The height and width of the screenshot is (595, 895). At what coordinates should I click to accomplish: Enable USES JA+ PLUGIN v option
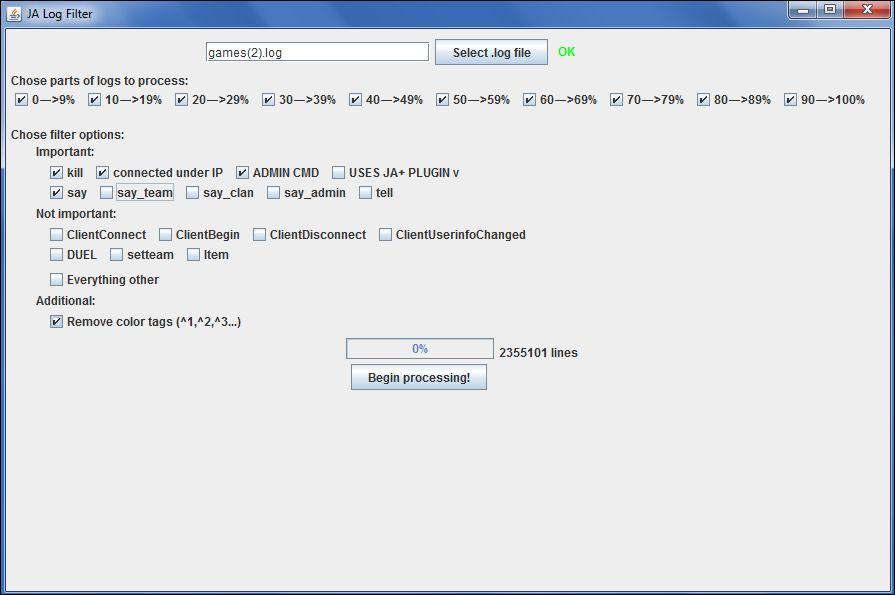pos(339,173)
